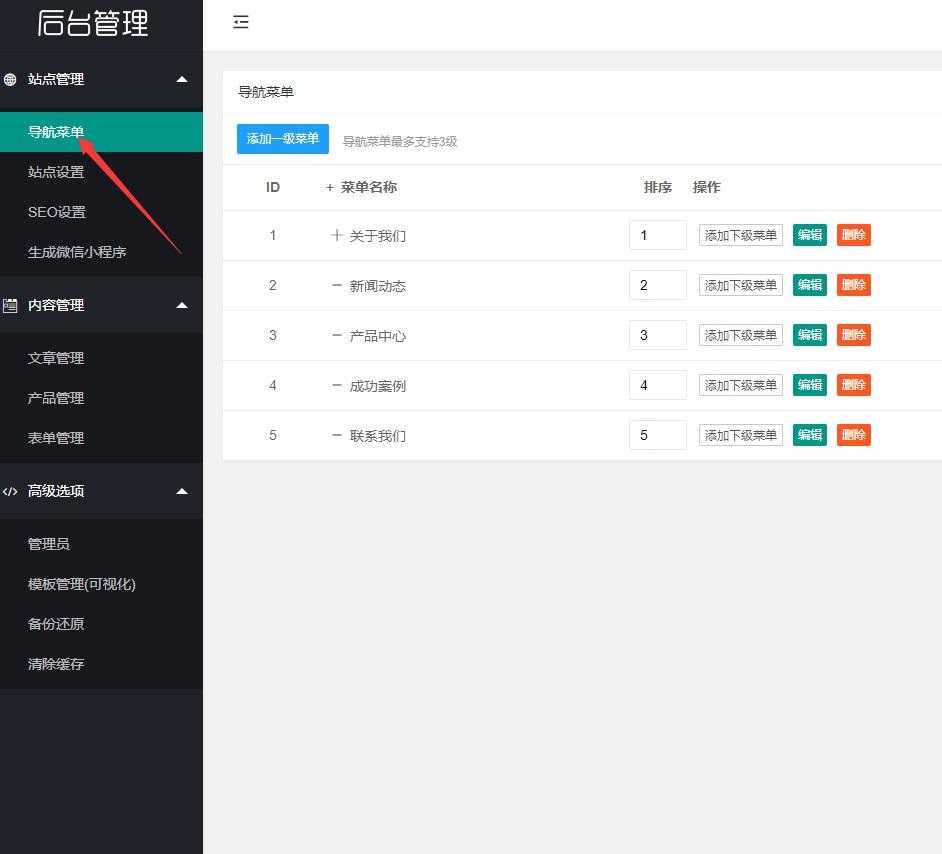Toggle the sidebar collapse icon

click(240, 22)
